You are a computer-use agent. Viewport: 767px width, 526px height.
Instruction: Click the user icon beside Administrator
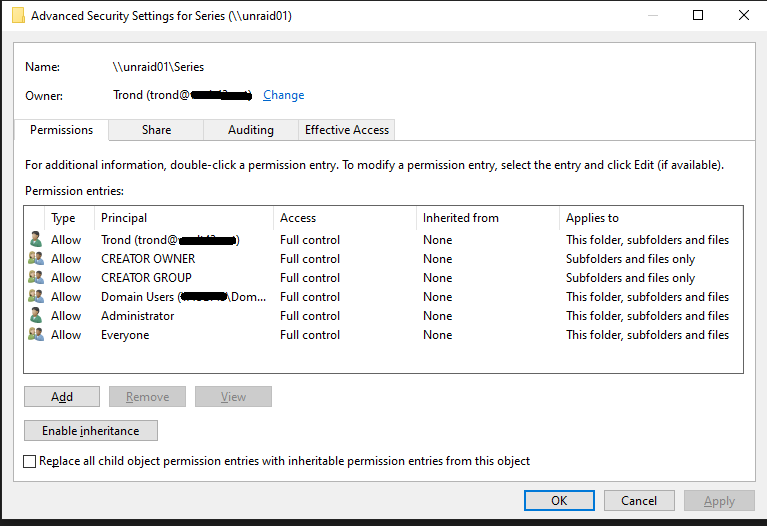pos(36,316)
